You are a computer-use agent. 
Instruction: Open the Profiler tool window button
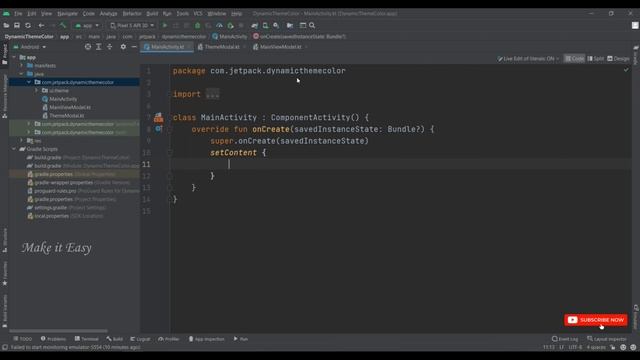click(169, 339)
